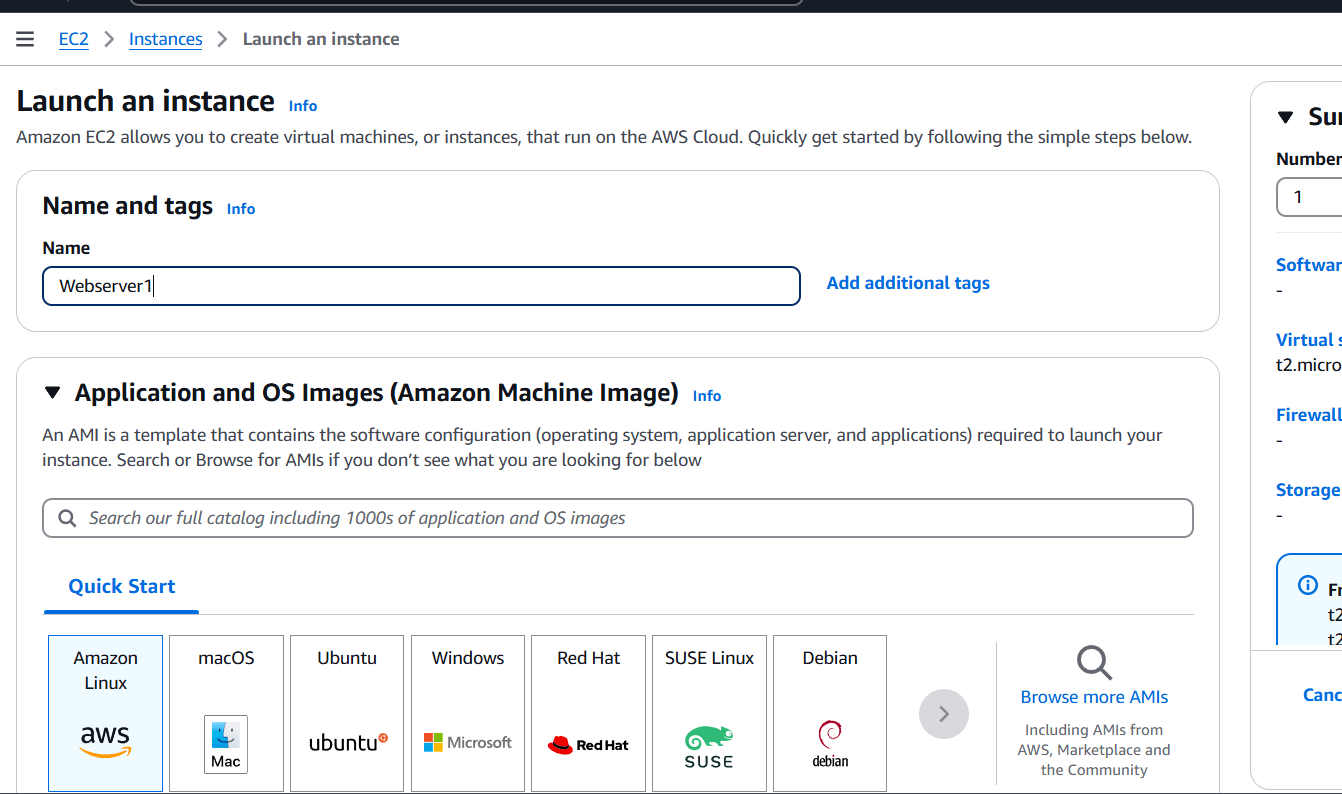Viewport: 1342px width, 794px height.
Task: Click the AMI catalog search field
Action: point(618,518)
